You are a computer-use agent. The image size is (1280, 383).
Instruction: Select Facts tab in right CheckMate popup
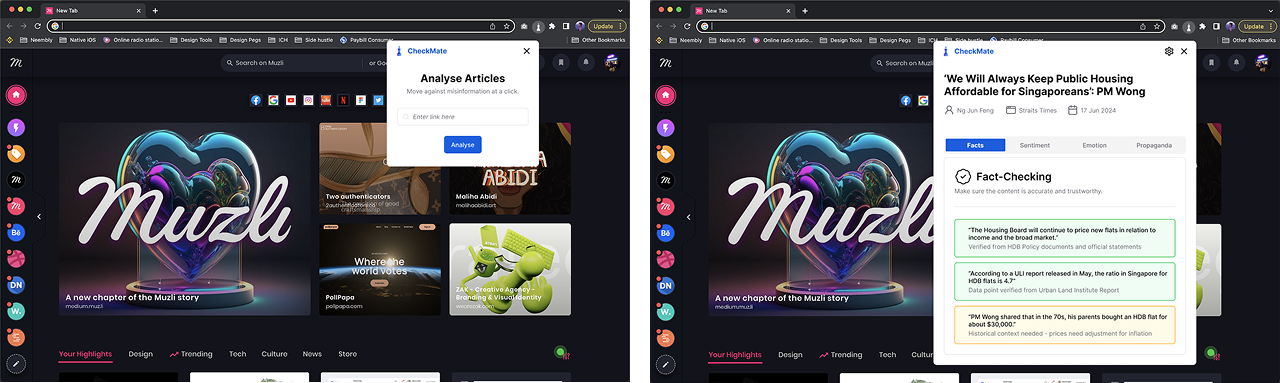pos(975,145)
